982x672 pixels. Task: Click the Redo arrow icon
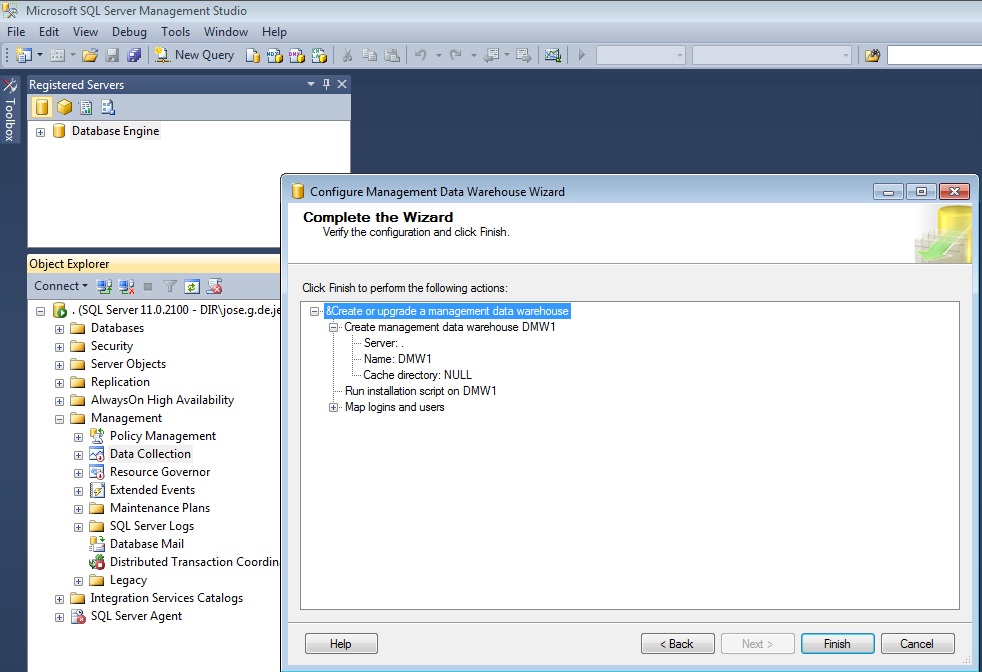456,55
